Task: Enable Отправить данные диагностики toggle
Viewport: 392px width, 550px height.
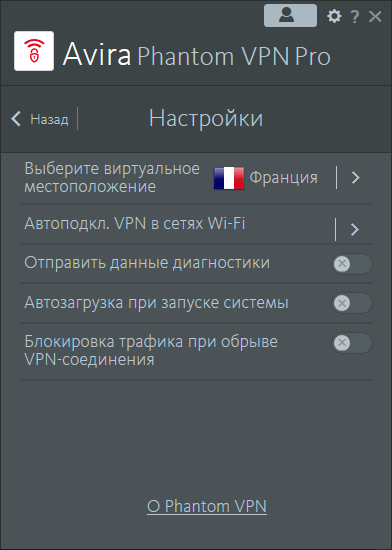Action: tap(352, 264)
